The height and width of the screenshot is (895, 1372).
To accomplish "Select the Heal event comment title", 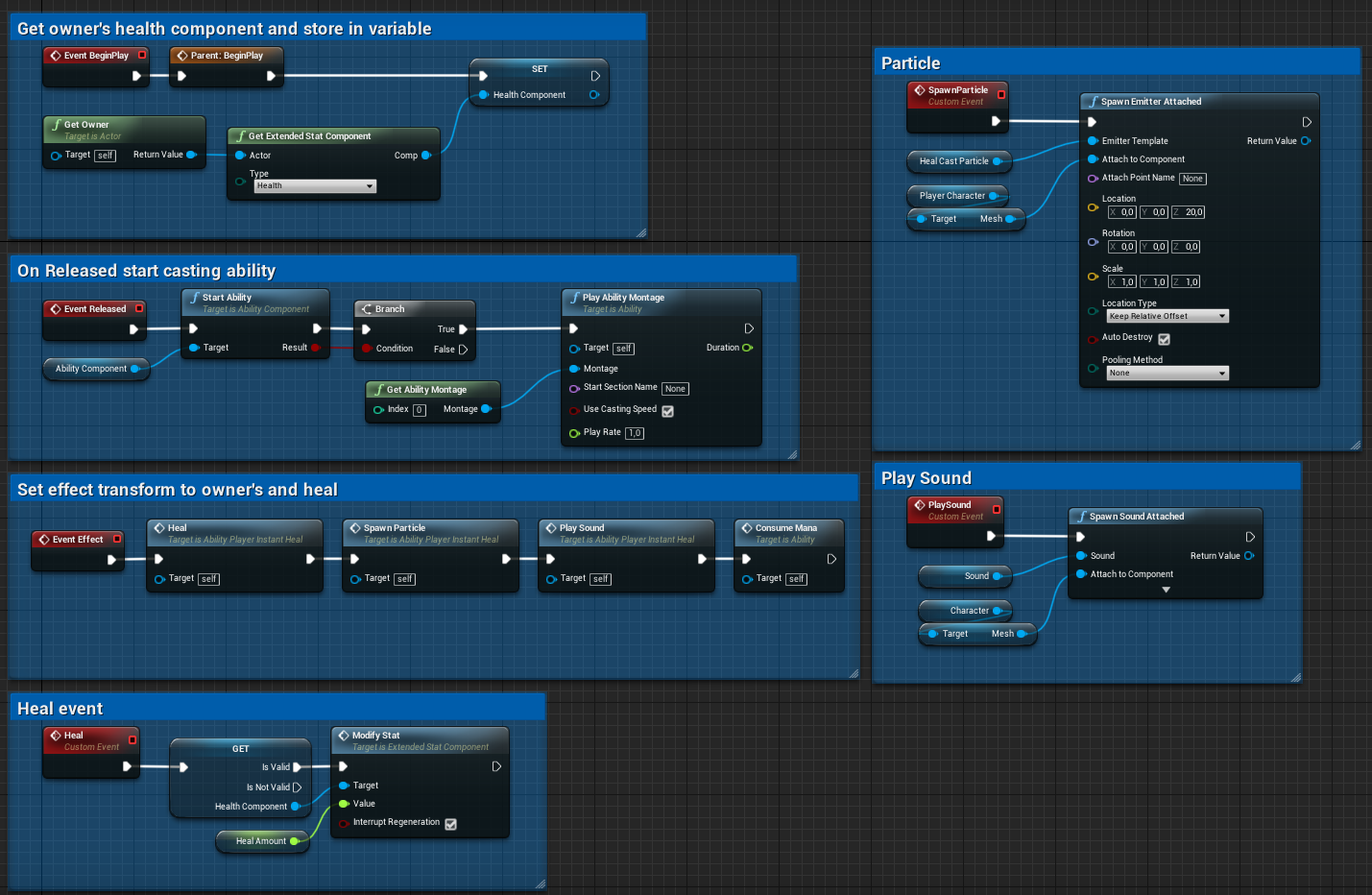I will click(60, 709).
